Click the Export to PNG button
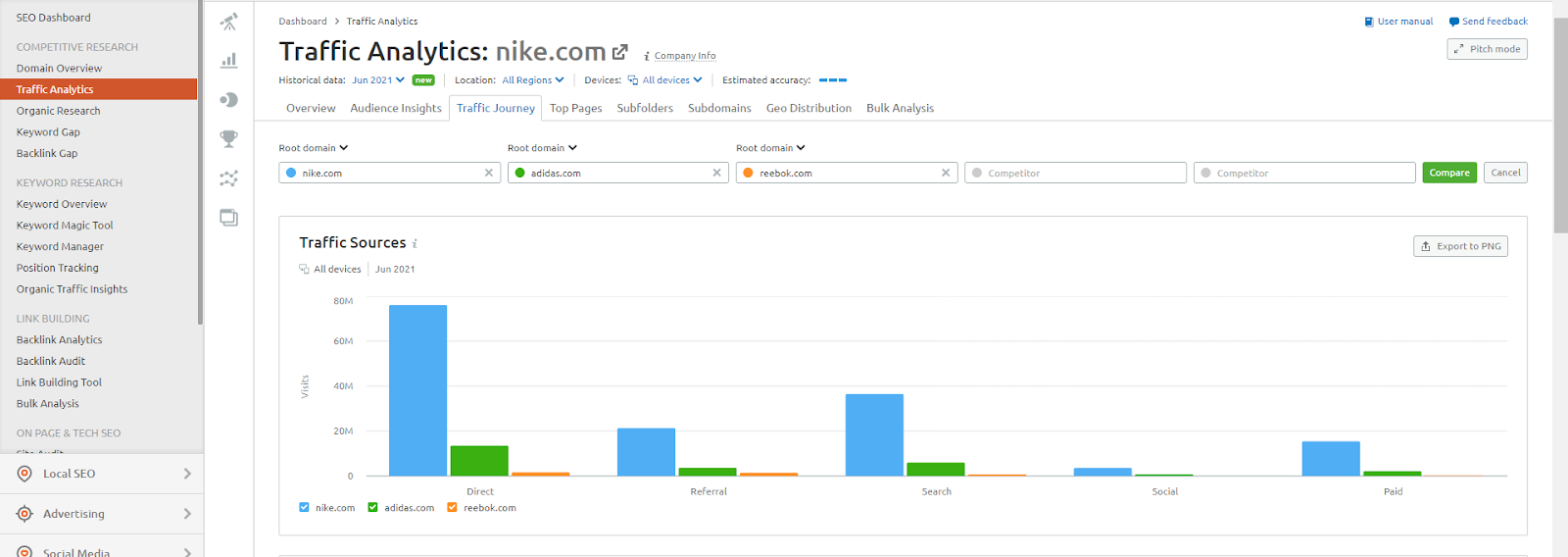1568x557 pixels. point(1460,246)
